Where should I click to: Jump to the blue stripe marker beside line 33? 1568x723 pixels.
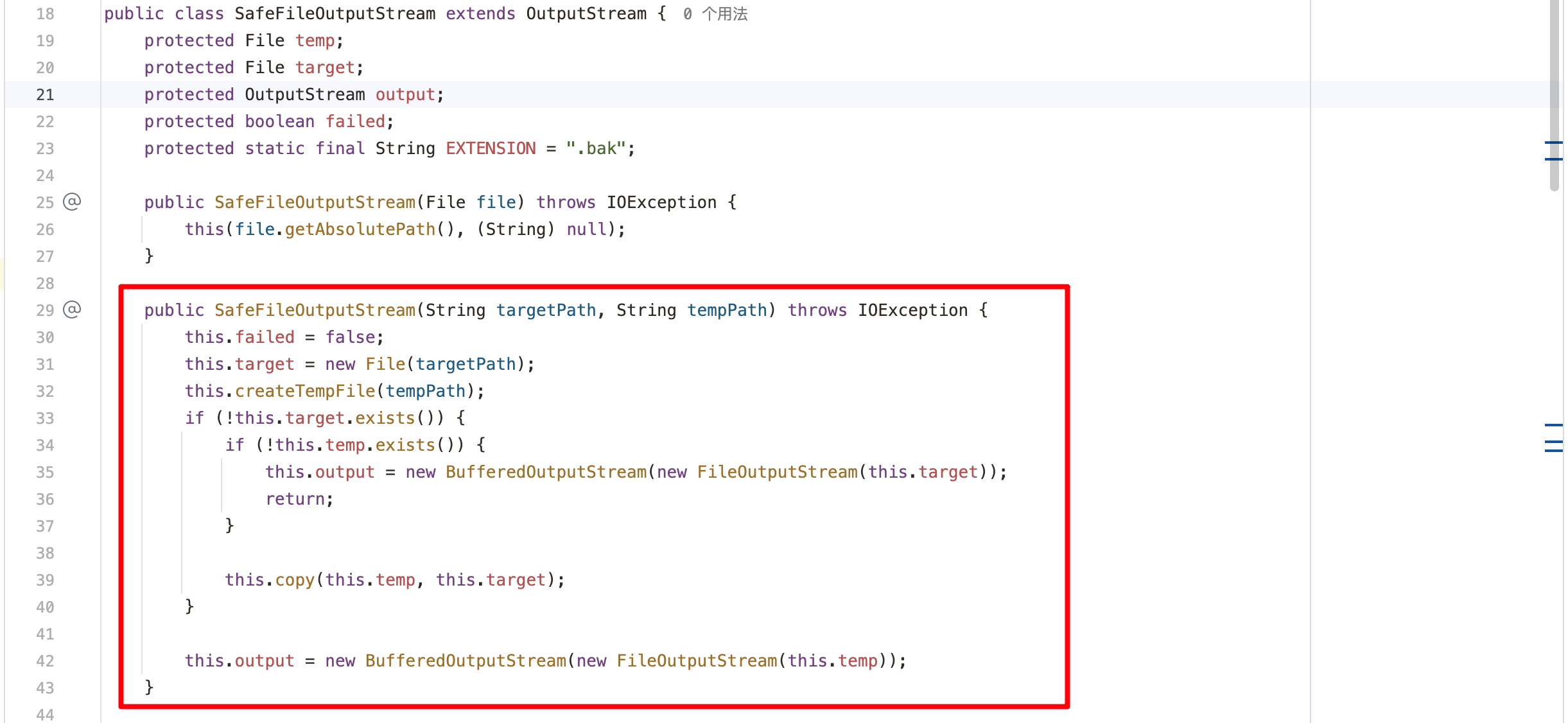click(1553, 425)
